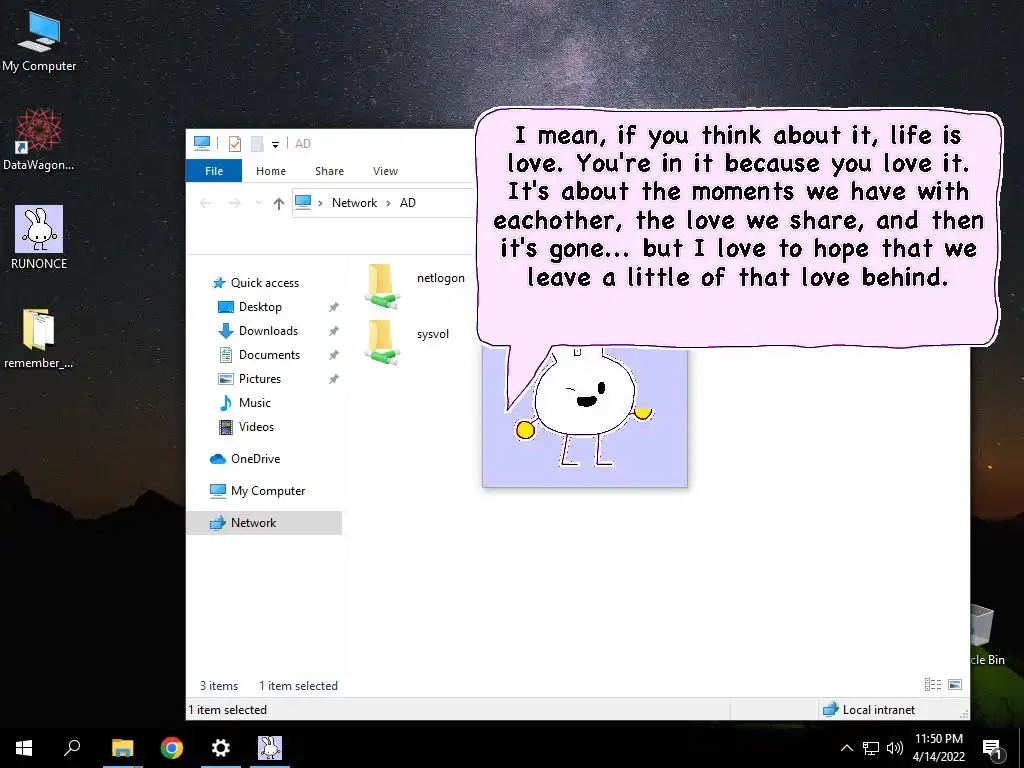Click AD in the address breadcrumb
Image resolution: width=1024 pixels, height=768 pixels.
point(408,203)
